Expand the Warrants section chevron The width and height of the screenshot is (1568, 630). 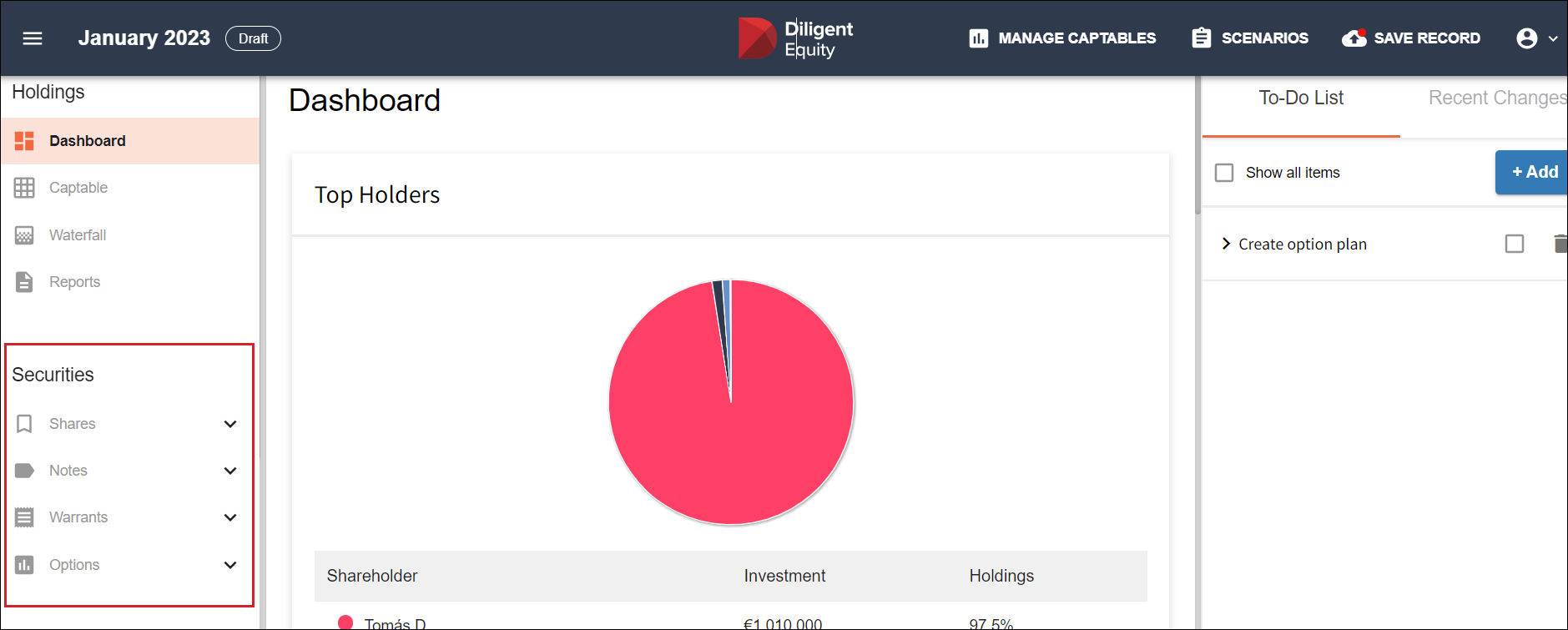tap(230, 517)
